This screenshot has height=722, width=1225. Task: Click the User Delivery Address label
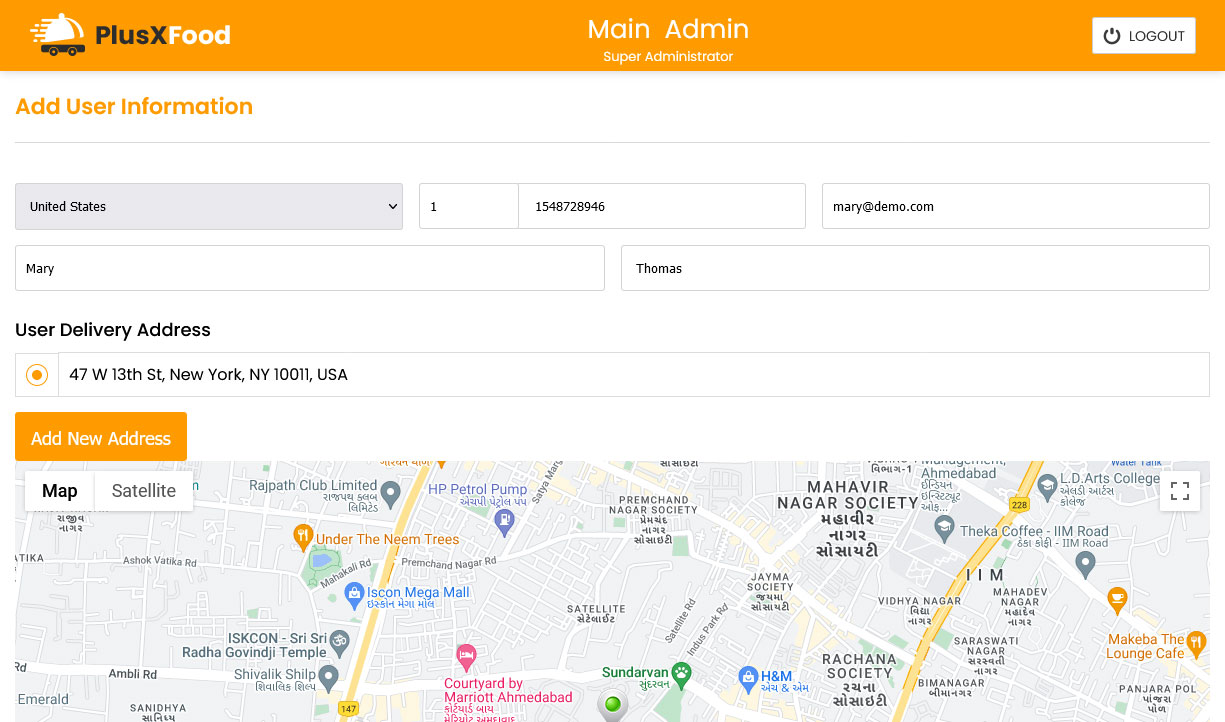pos(113,330)
